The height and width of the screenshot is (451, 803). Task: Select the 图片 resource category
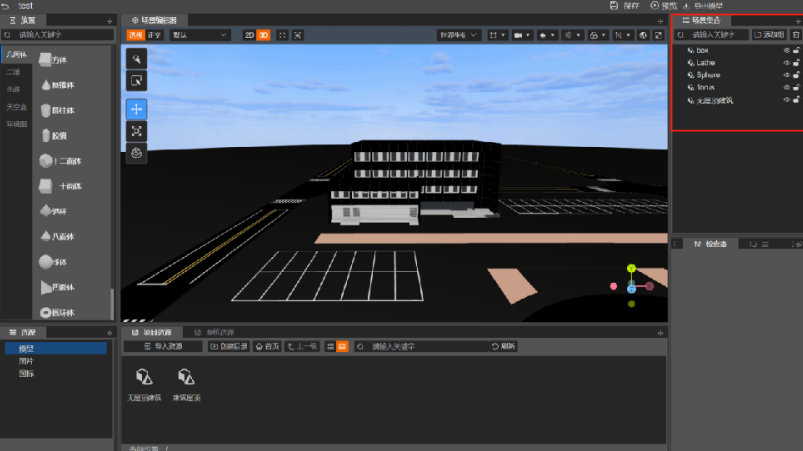pyautogui.click(x=27, y=361)
